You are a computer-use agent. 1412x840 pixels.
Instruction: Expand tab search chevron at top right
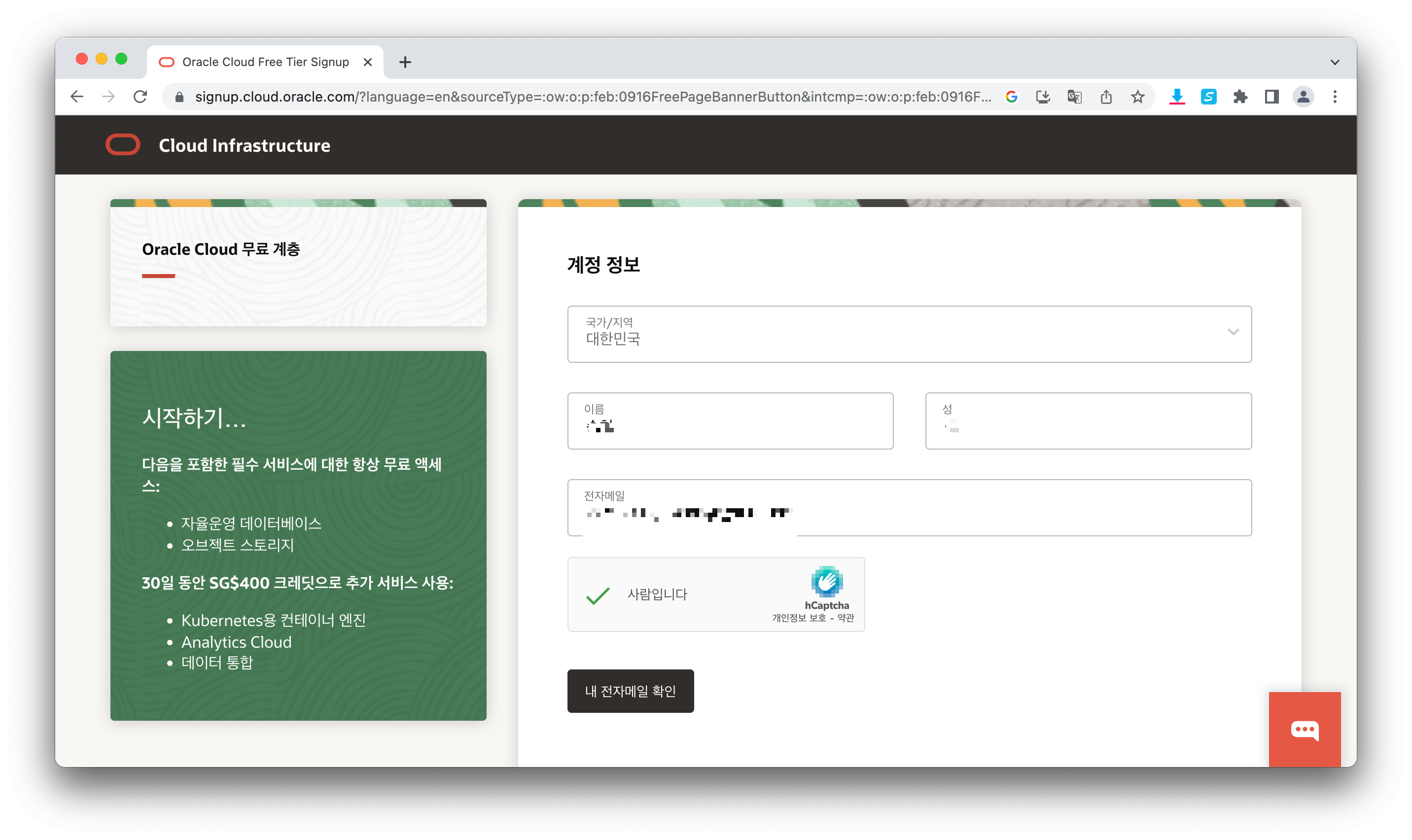[x=1335, y=62]
